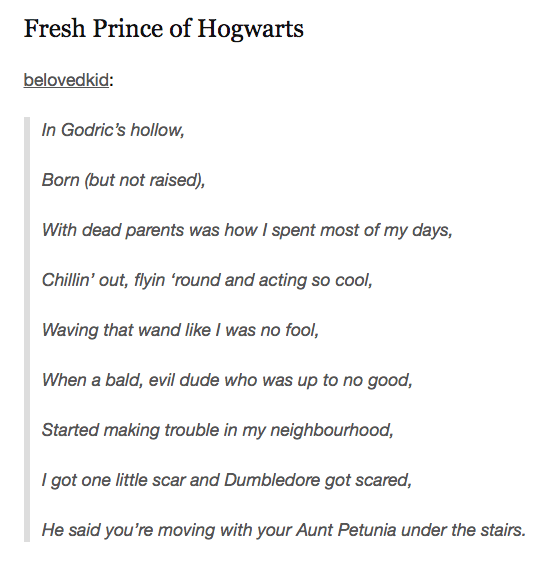Click the word 'parents' in third line
537x562 pixels.
coord(155,231)
